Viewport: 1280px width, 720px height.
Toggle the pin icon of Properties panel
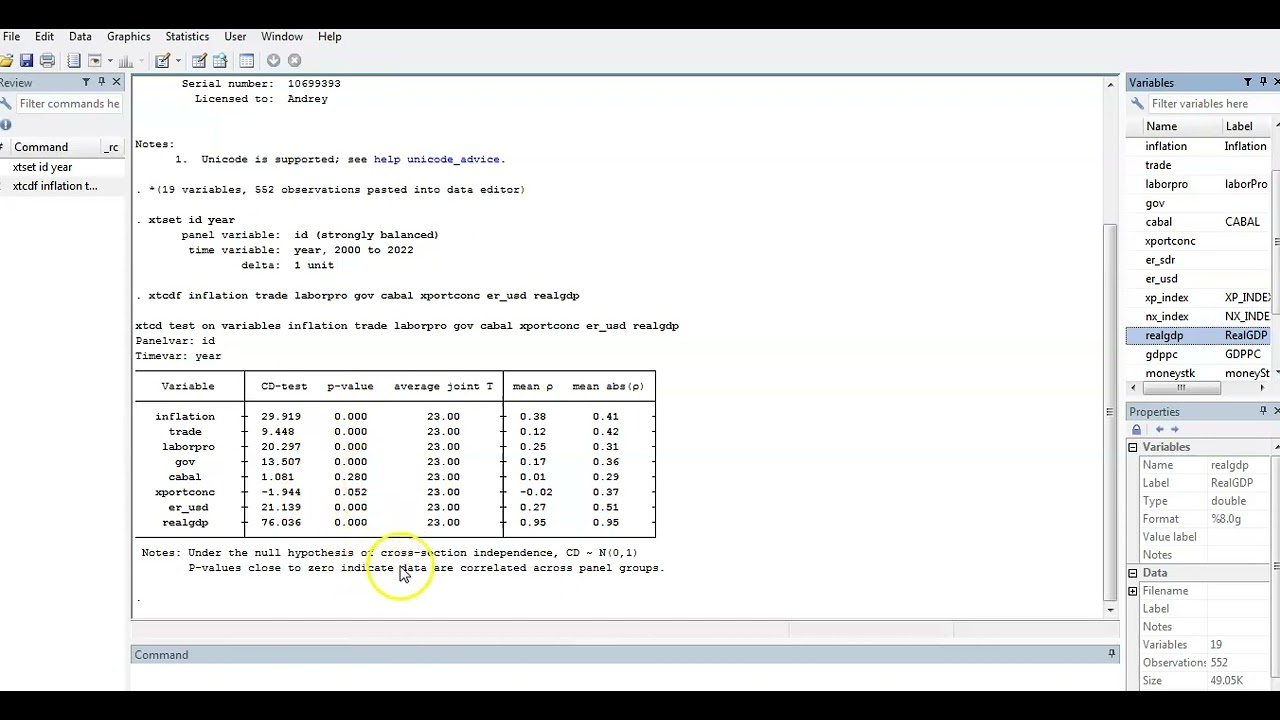[x=1263, y=411]
